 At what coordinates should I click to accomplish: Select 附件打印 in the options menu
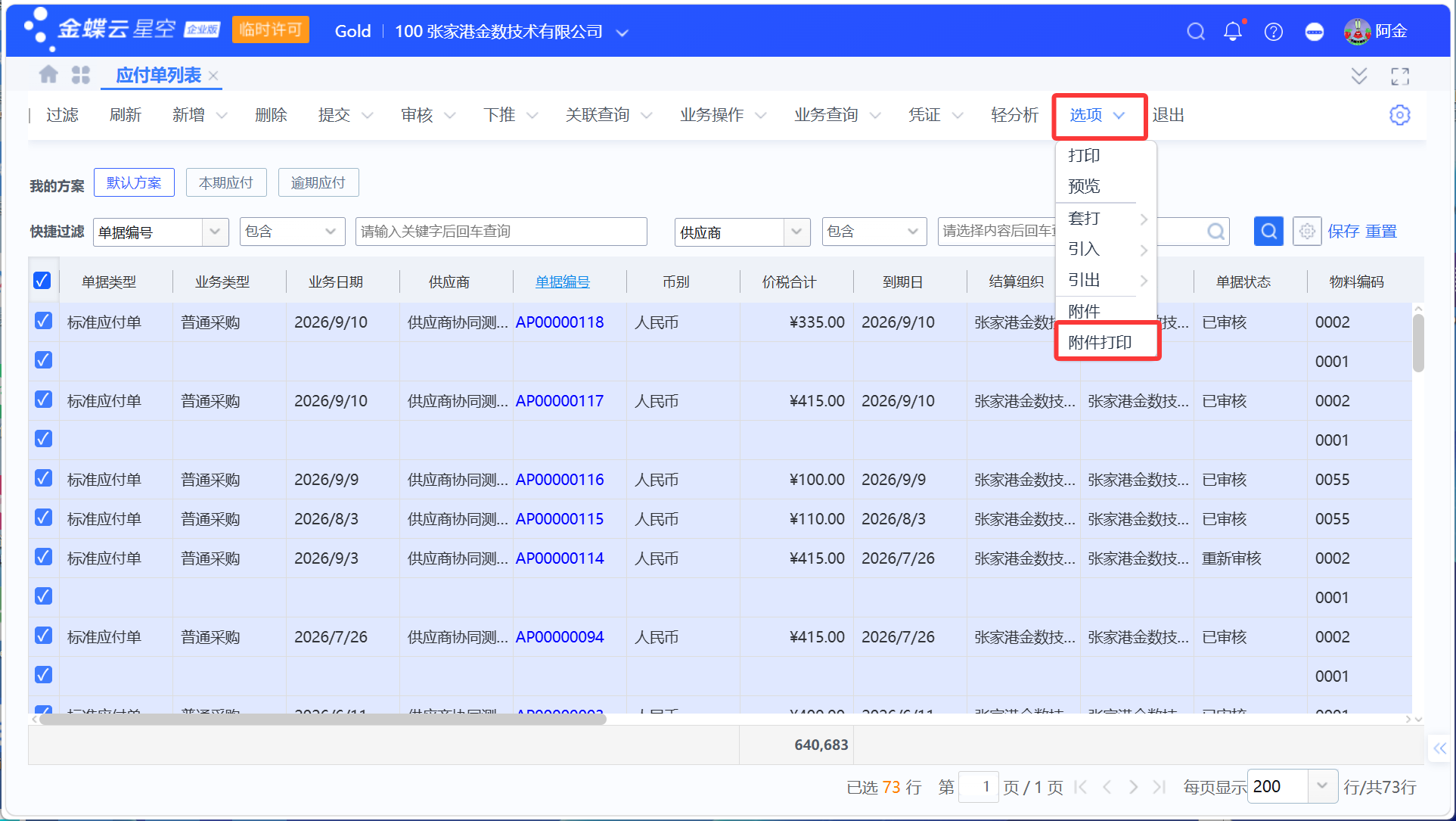click(x=1100, y=342)
